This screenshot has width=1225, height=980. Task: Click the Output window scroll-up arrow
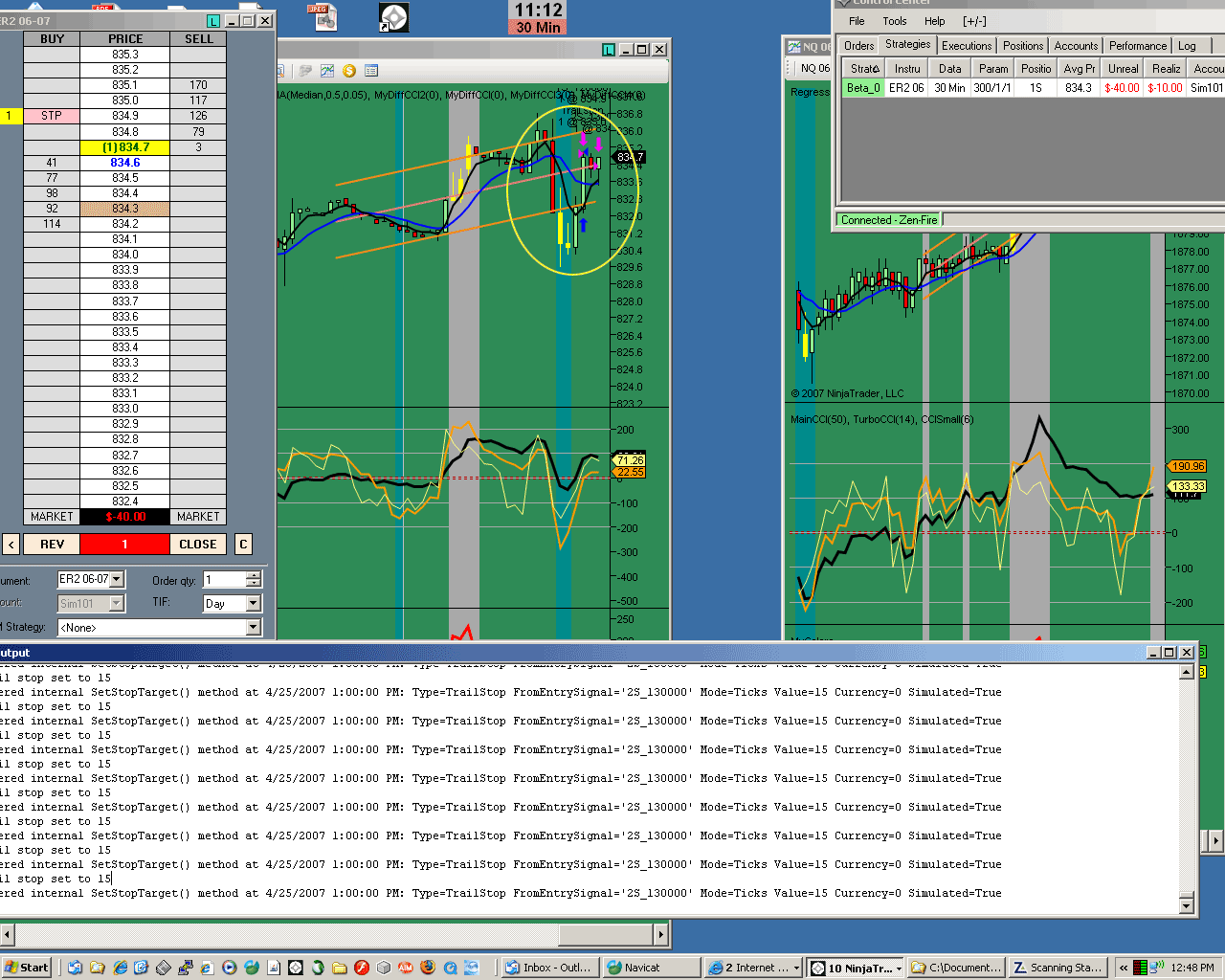point(1187,672)
